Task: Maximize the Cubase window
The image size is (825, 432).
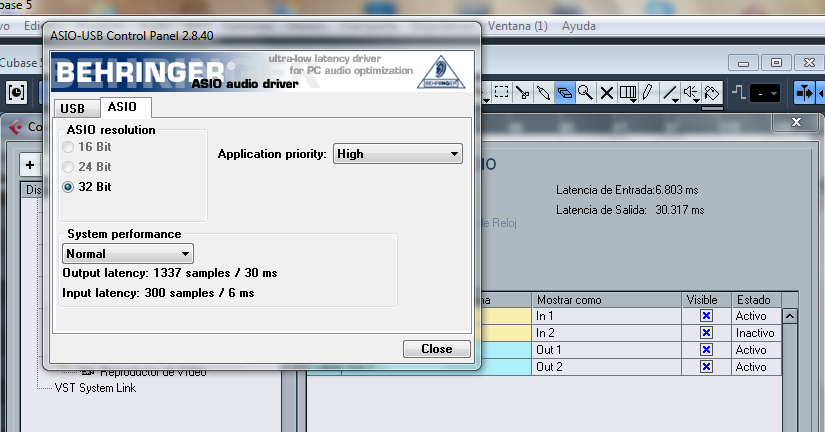Action: (x=776, y=63)
